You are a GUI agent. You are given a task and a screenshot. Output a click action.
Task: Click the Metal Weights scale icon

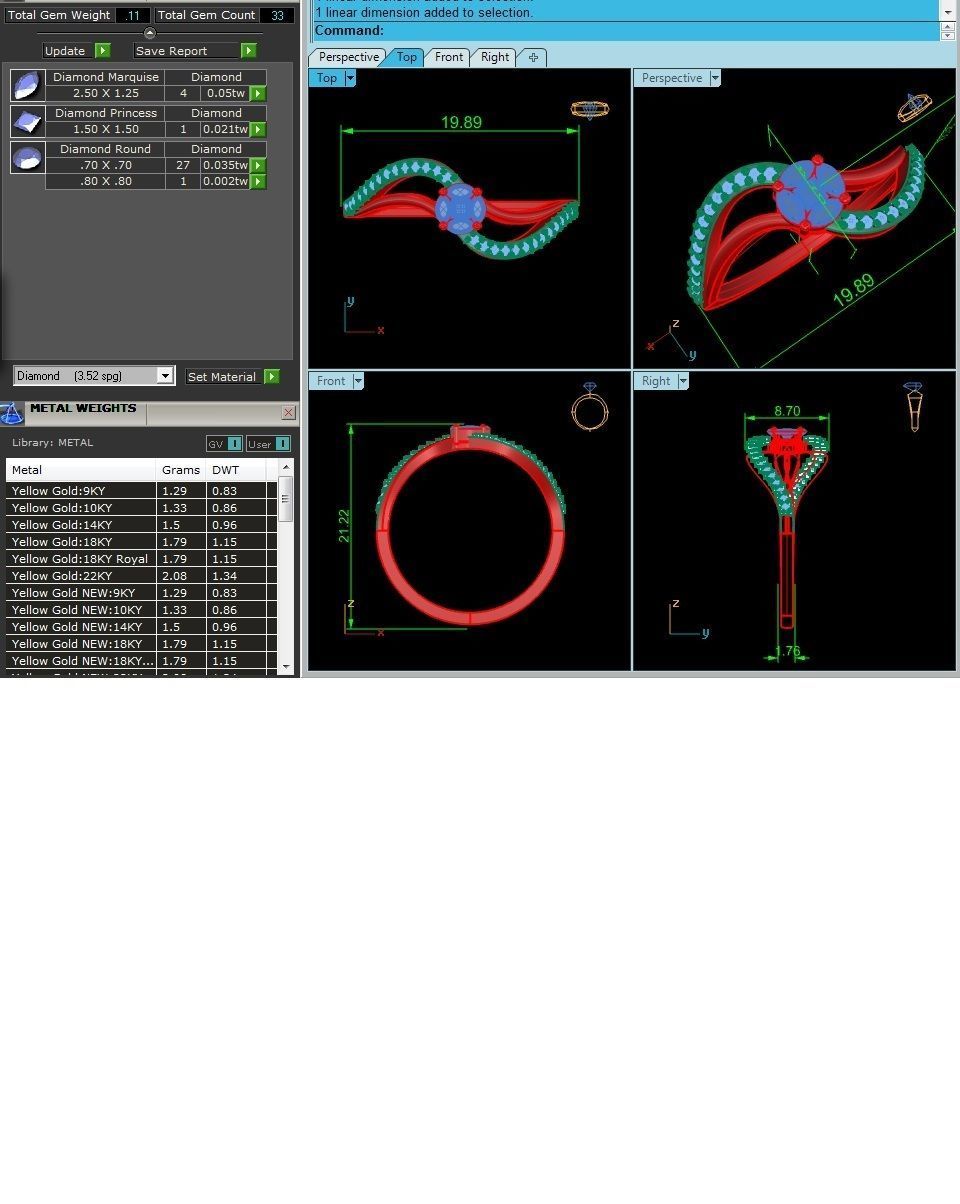click(x=12, y=413)
